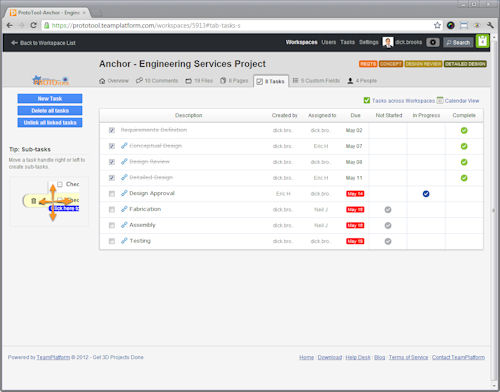Click link icon next to Design Review
The image size is (500, 392).
[124, 162]
